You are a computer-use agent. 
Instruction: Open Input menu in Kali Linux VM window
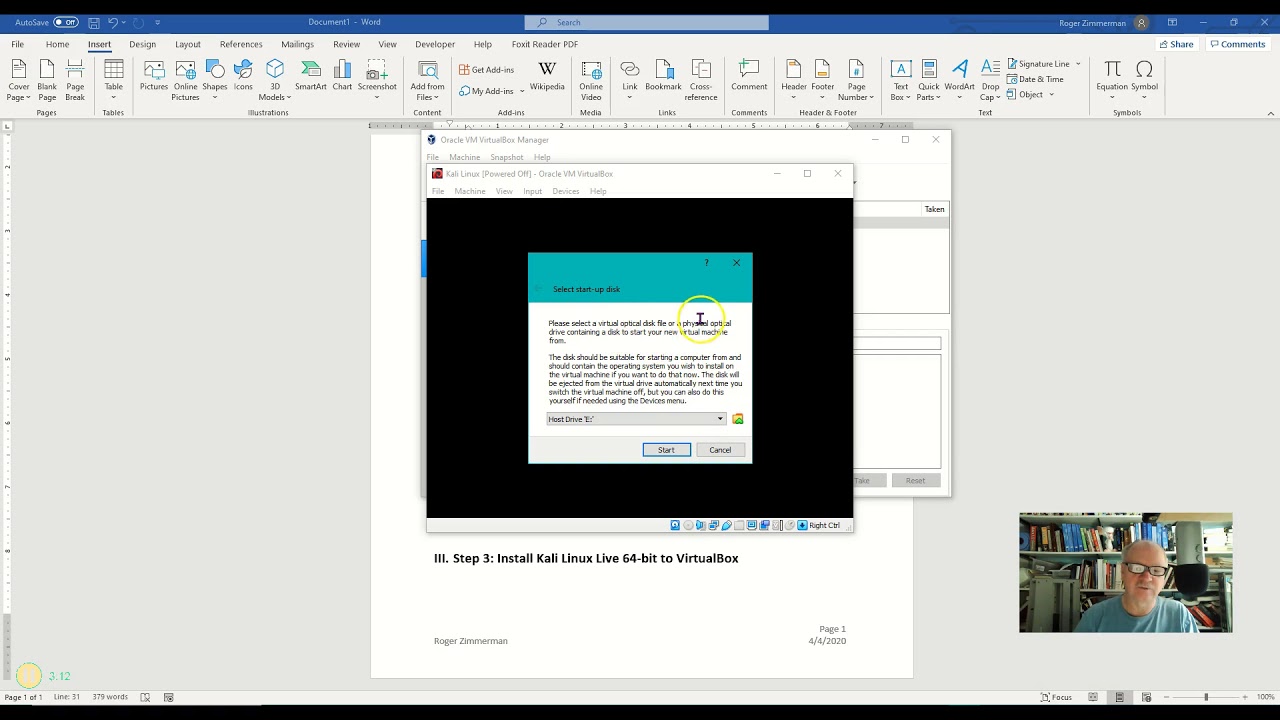(x=532, y=191)
